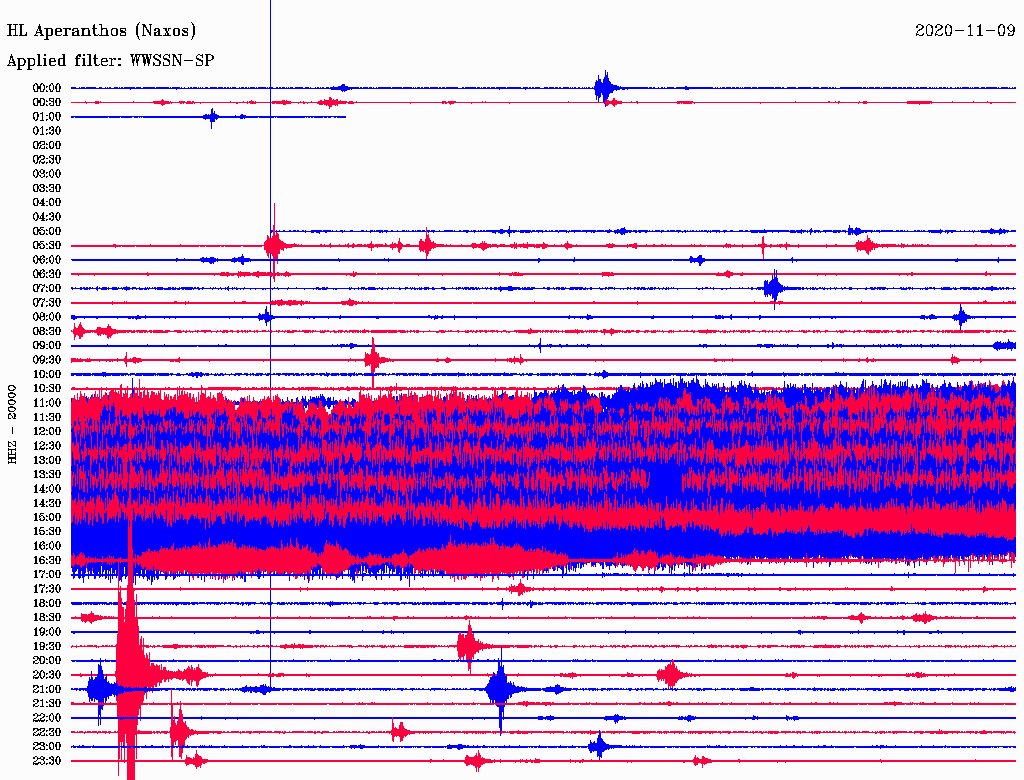Click the '13:00' time label
The height and width of the screenshot is (780, 1024).
[x=47, y=461]
